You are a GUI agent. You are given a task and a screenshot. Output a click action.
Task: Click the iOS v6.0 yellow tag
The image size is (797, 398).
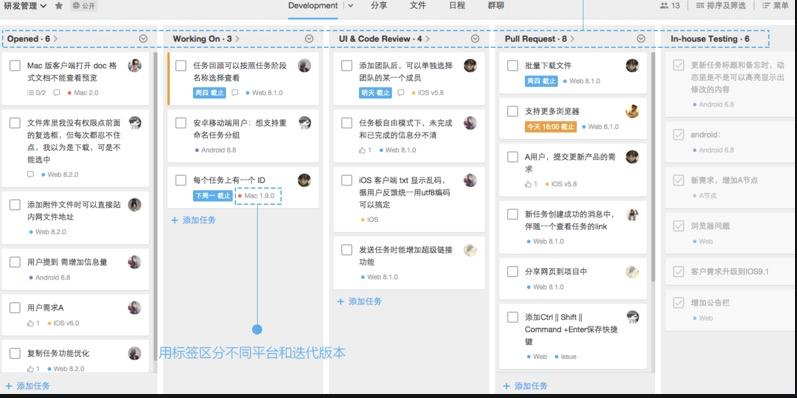pos(64,323)
